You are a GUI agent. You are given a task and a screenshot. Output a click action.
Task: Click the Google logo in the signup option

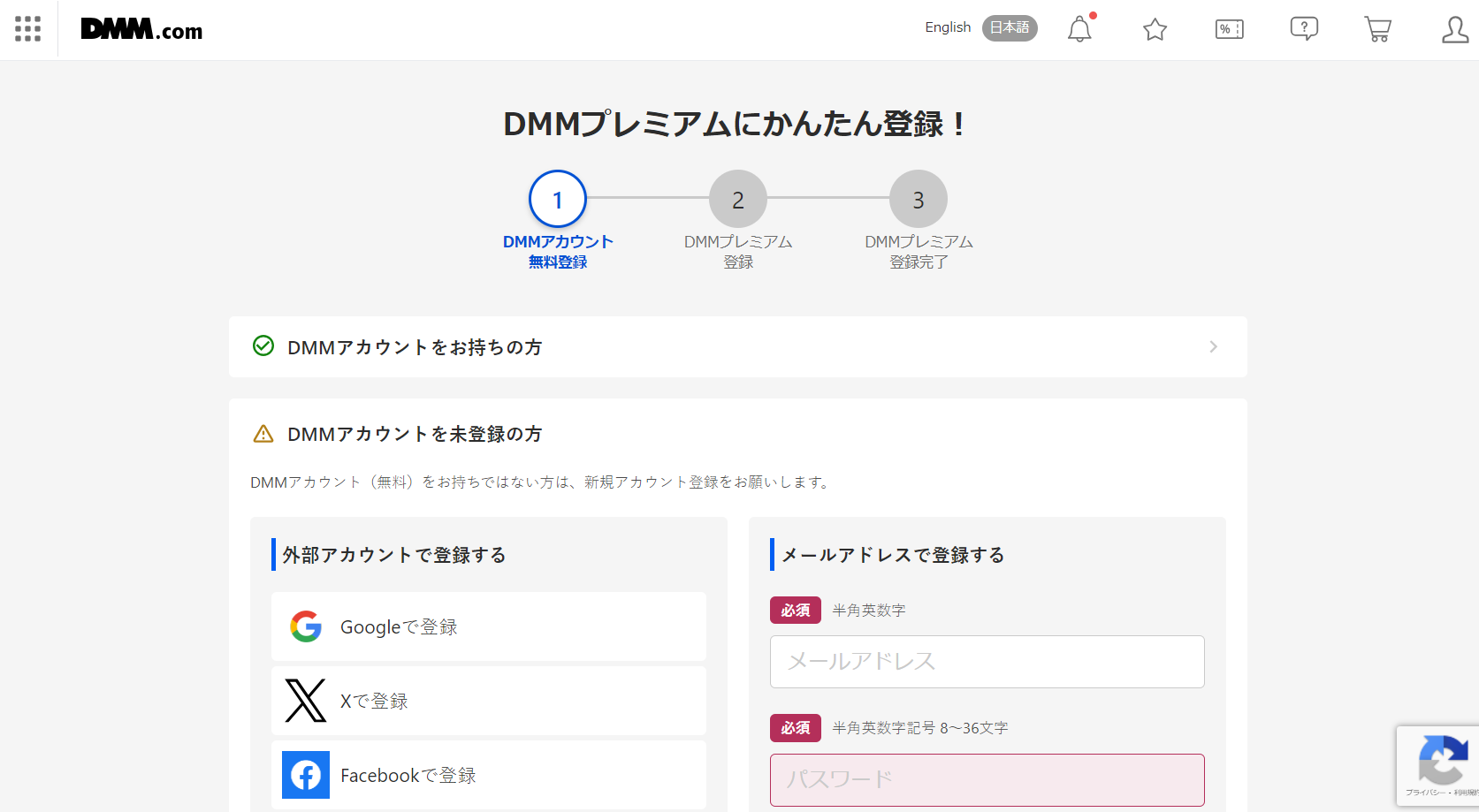tap(305, 626)
